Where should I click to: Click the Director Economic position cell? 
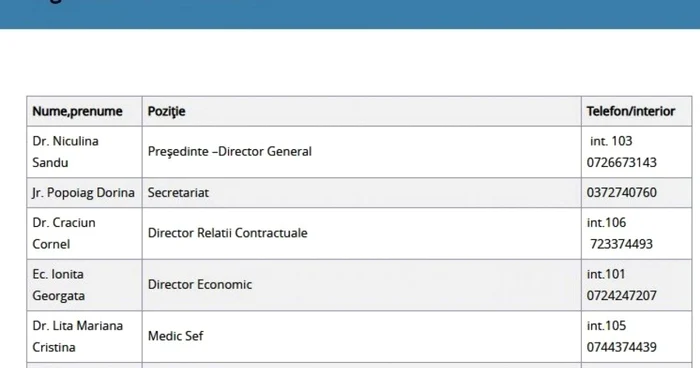[x=362, y=285]
